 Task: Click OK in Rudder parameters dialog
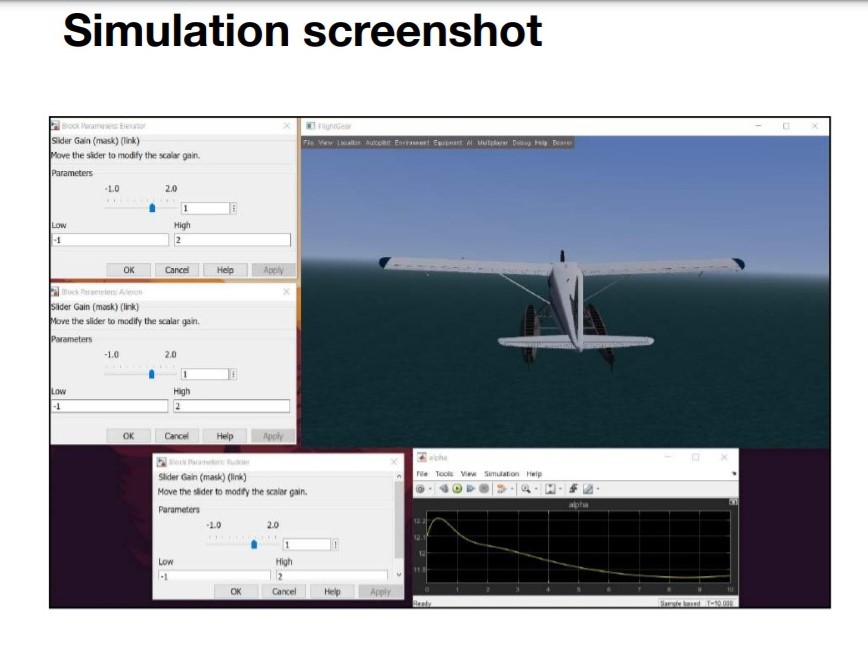235,592
